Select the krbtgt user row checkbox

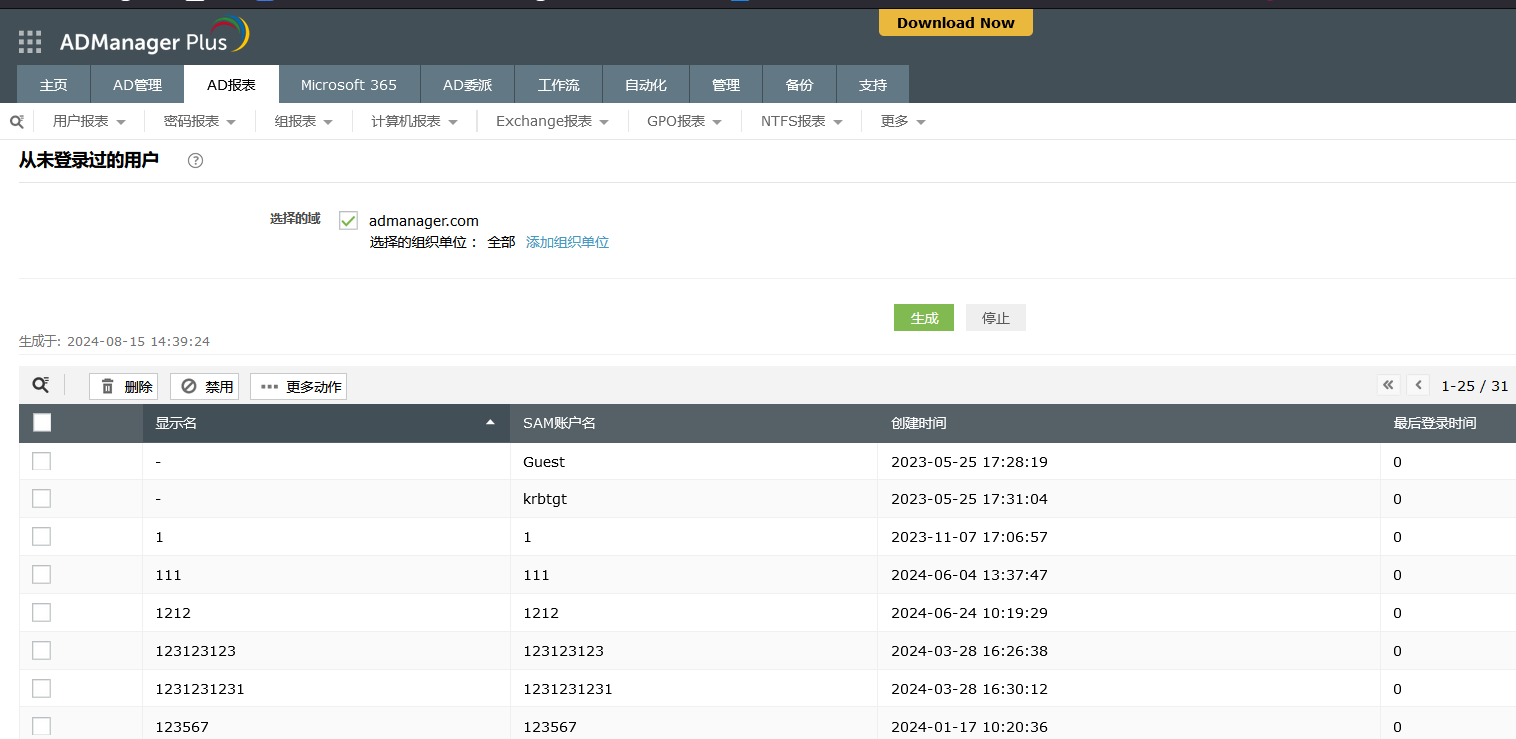[x=42, y=498]
